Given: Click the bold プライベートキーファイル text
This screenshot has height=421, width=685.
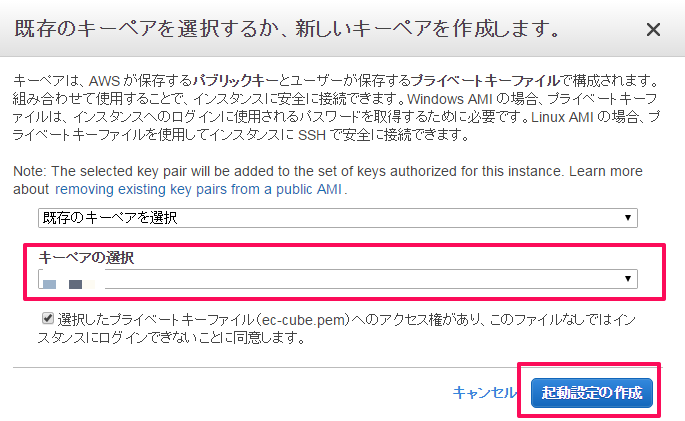Looking at the screenshot, I should [485, 81].
